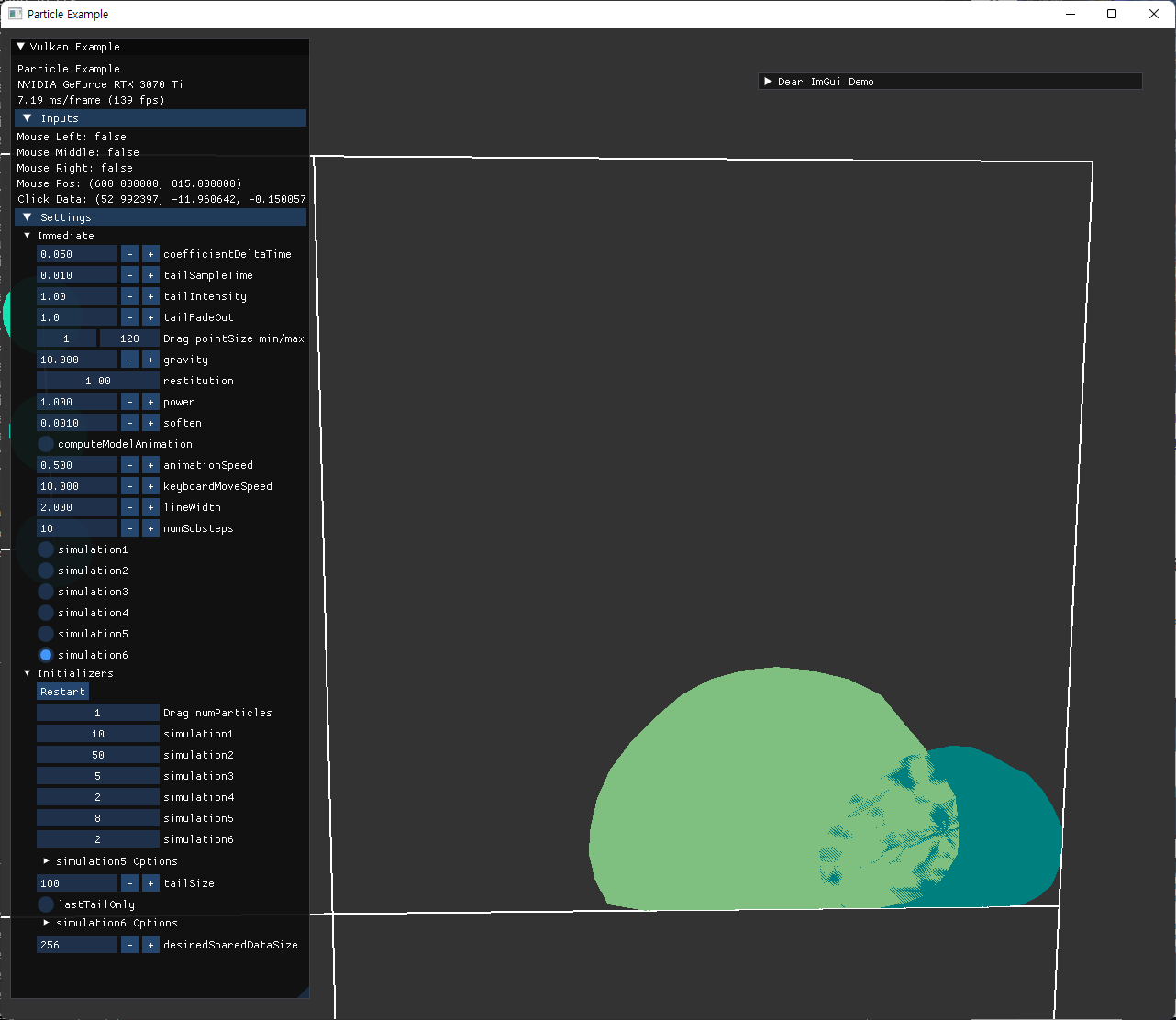Click simulation1 particle count field
Viewport: 1176px width, 1020px height.
[98, 734]
